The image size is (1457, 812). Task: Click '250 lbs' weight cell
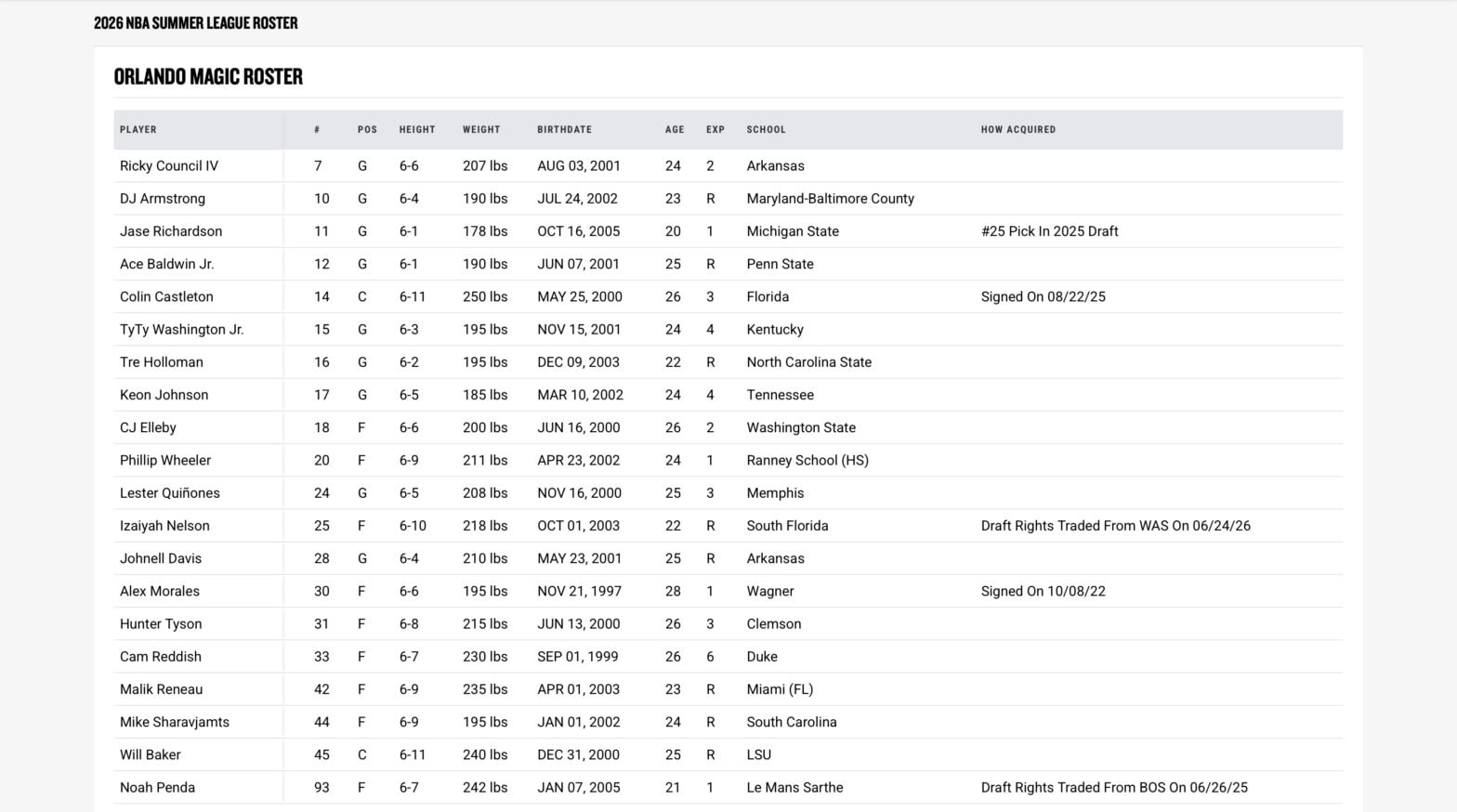pos(485,296)
